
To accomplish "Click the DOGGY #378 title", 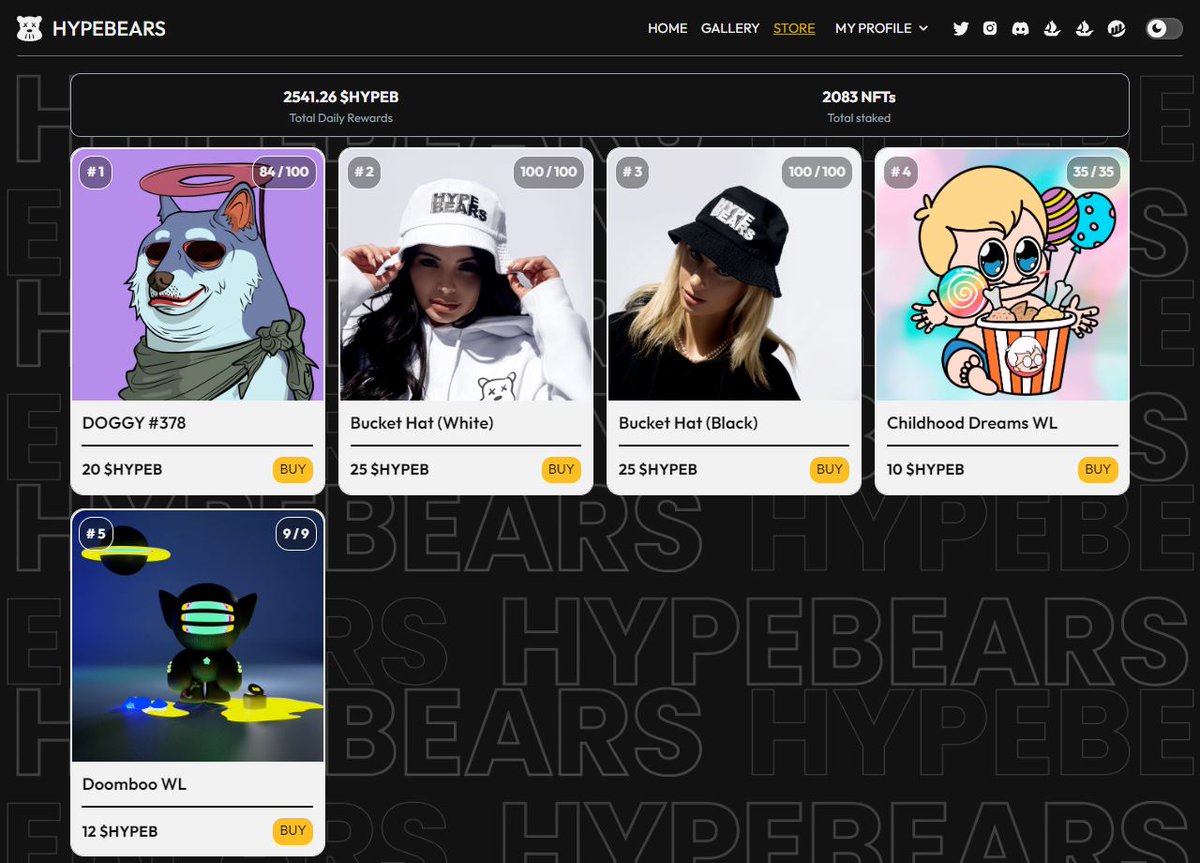I will click(x=134, y=423).
